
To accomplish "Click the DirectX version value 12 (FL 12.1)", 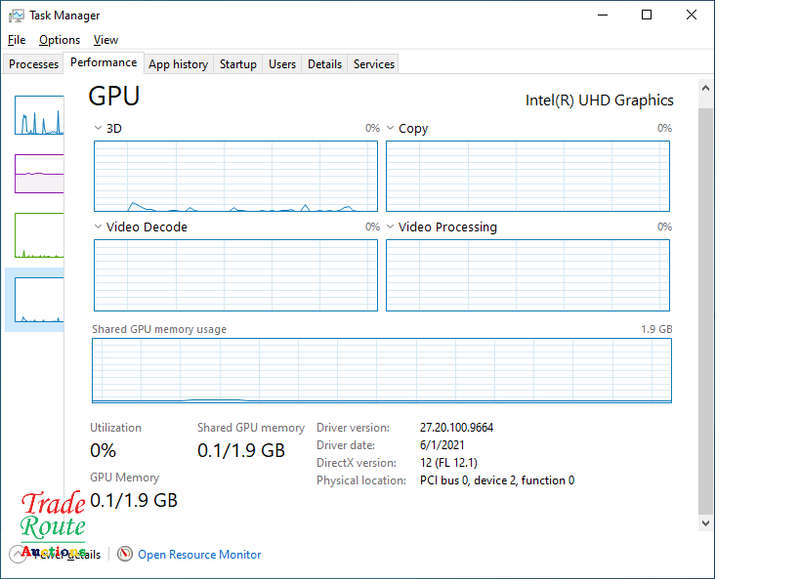I will [448, 463].
